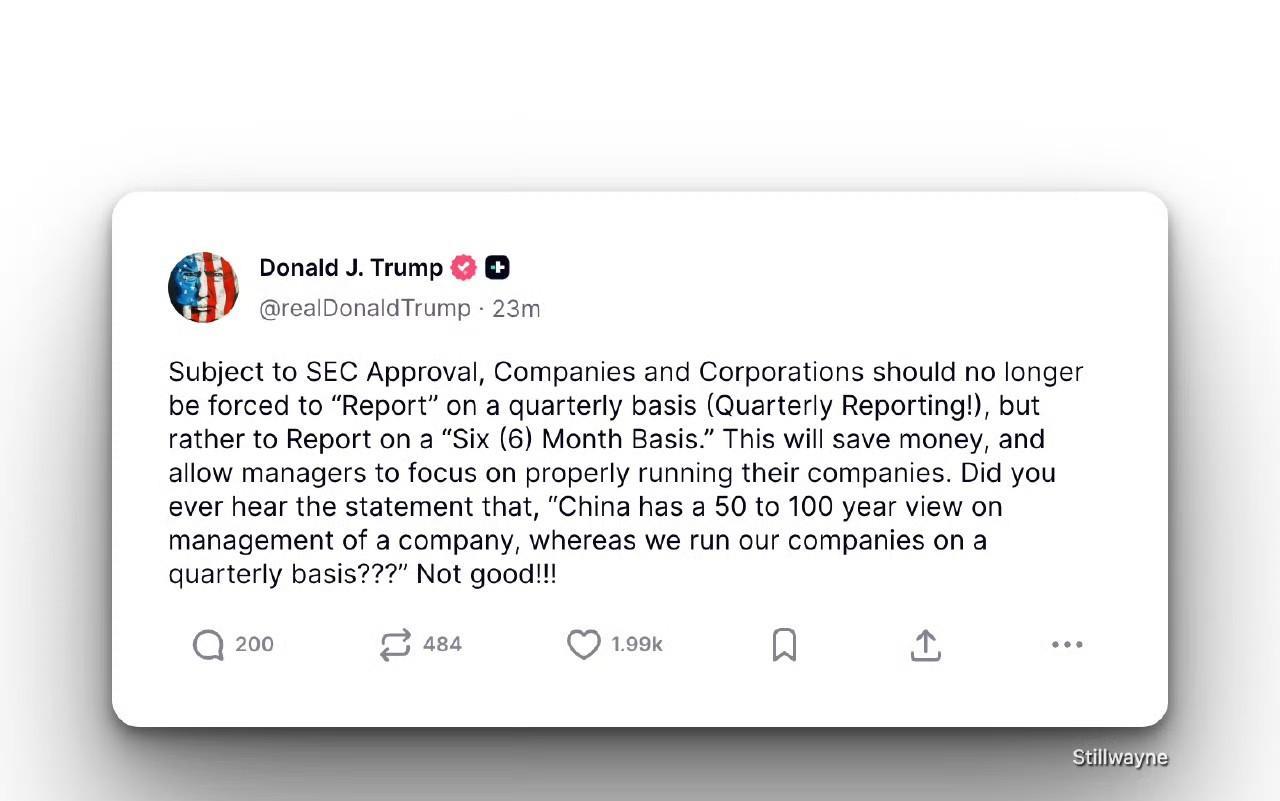Viewport: 1280px width, 801px height.
Task: Click the Stillwayne watermark label
Action: [x=1119, y=757]
